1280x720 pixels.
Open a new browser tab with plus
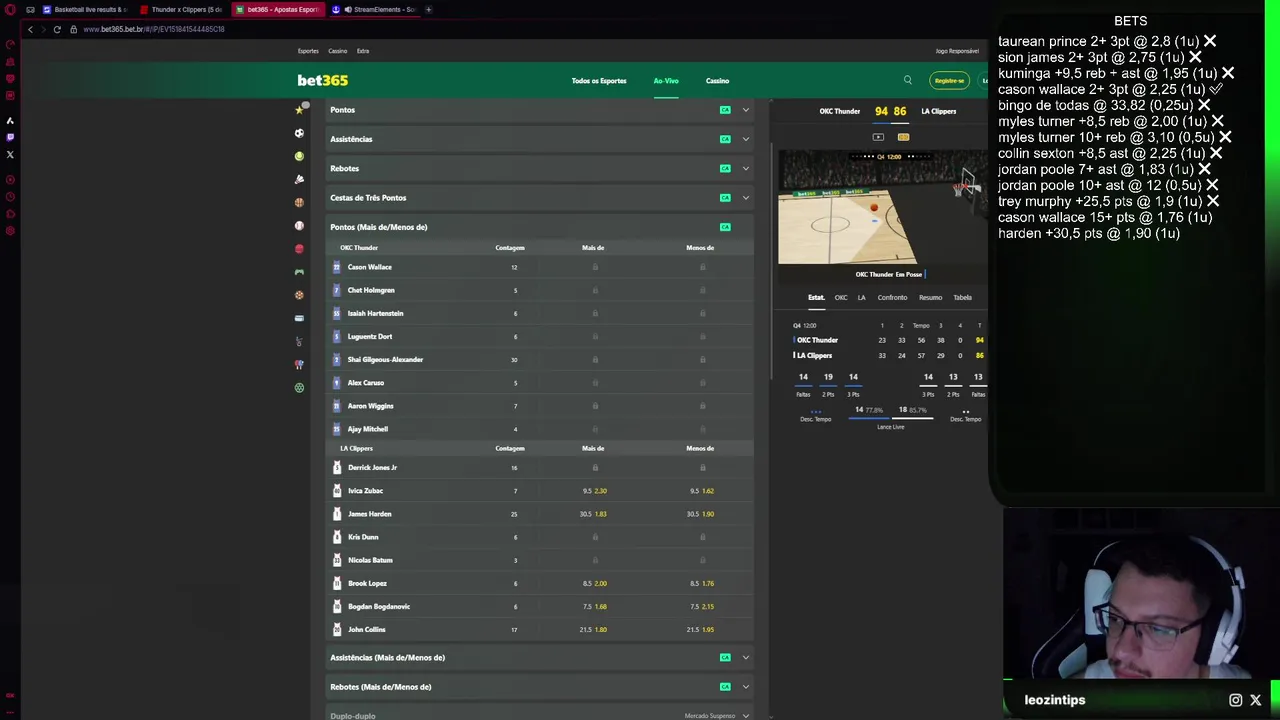point(428,9)
